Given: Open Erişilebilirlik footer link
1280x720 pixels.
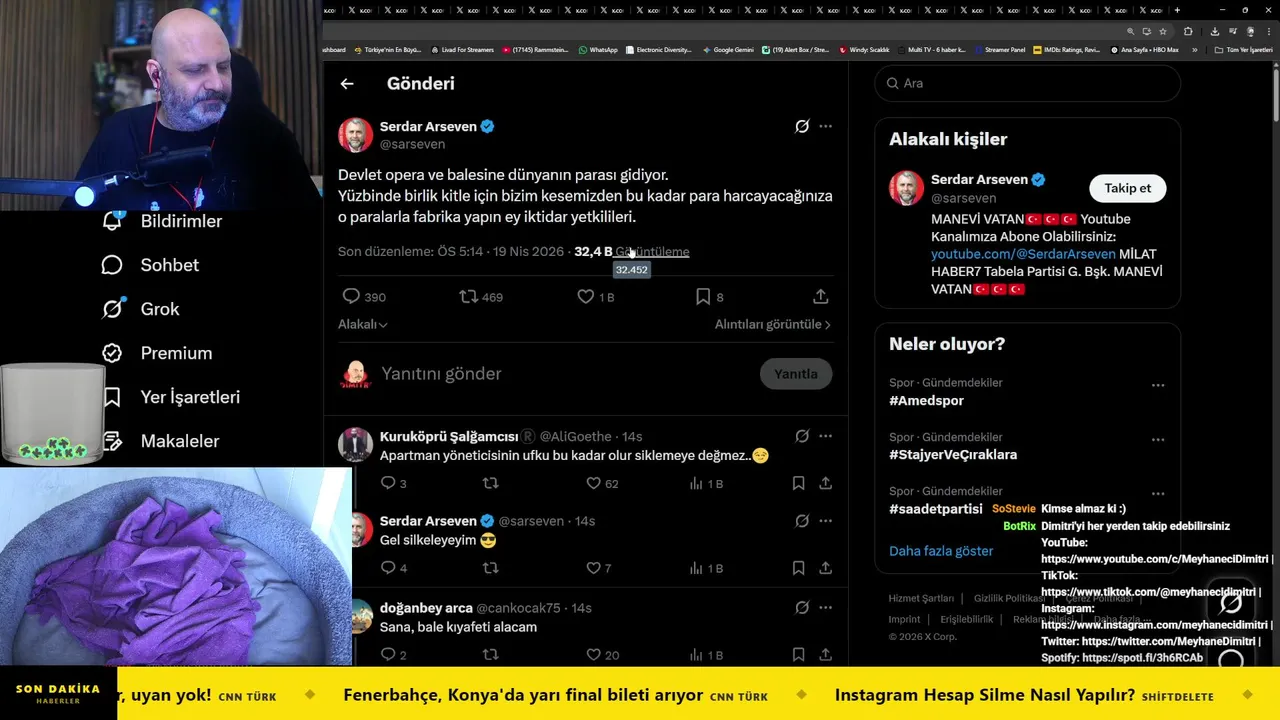Looking at the screenshot, I should 967,619.
